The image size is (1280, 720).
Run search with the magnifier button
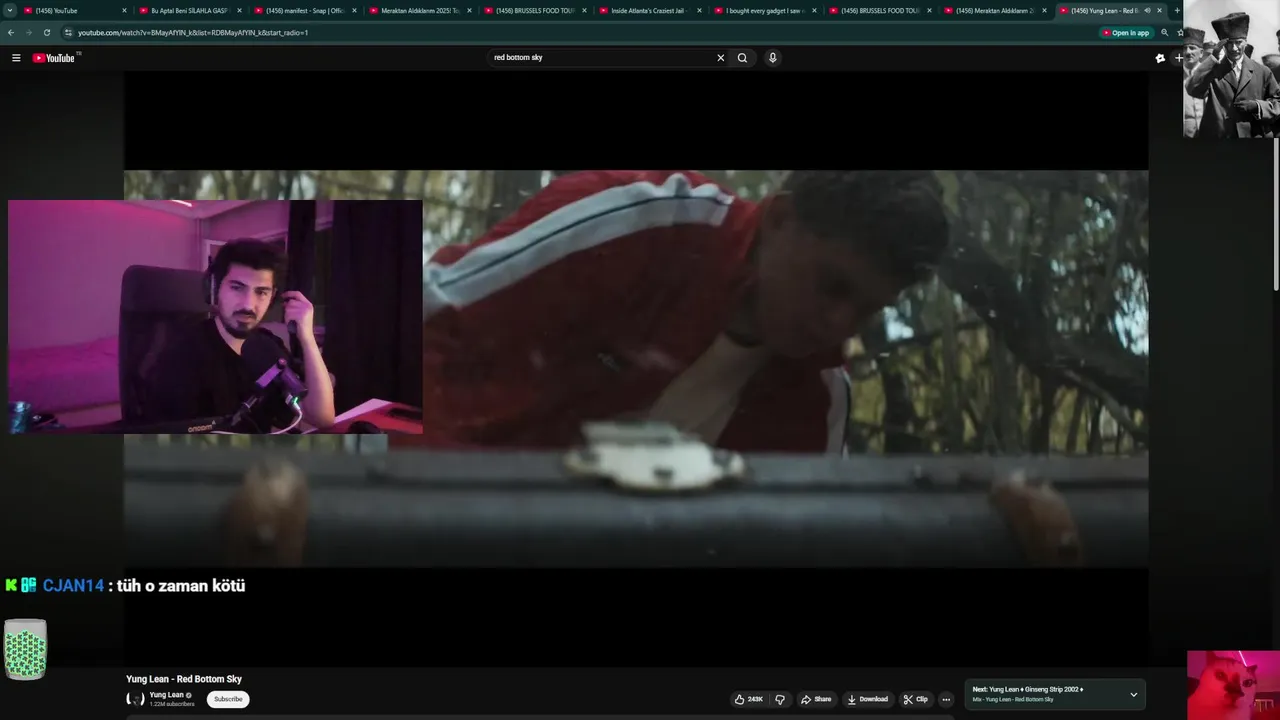coord(742,58)
